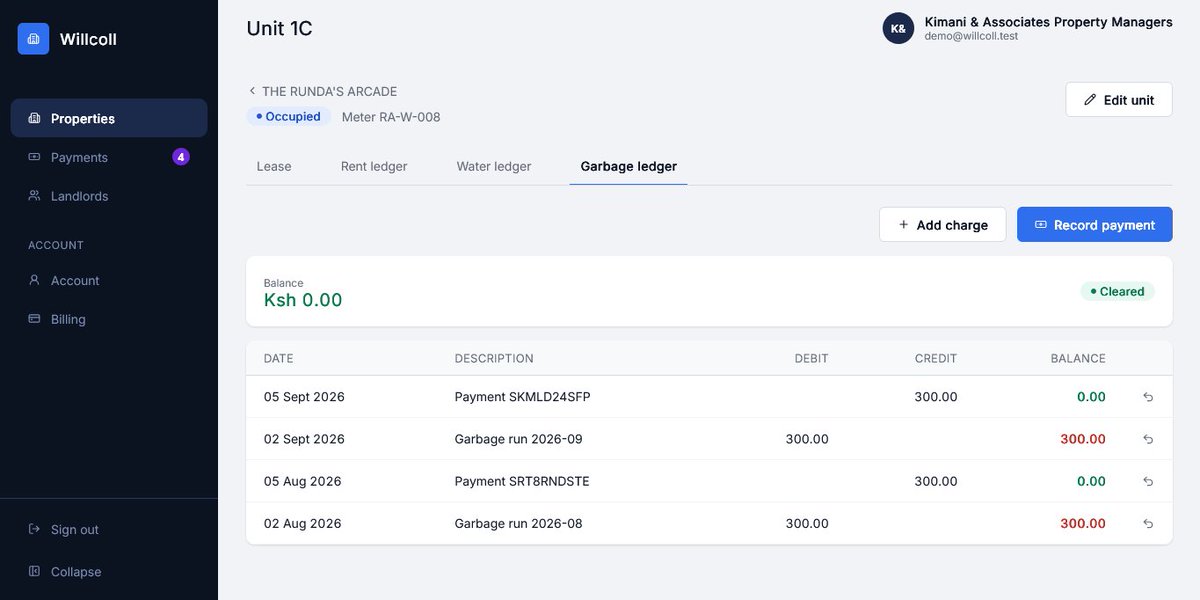Sign out of Willcoll
The image size is (1200, 600).
click(109, 529)
